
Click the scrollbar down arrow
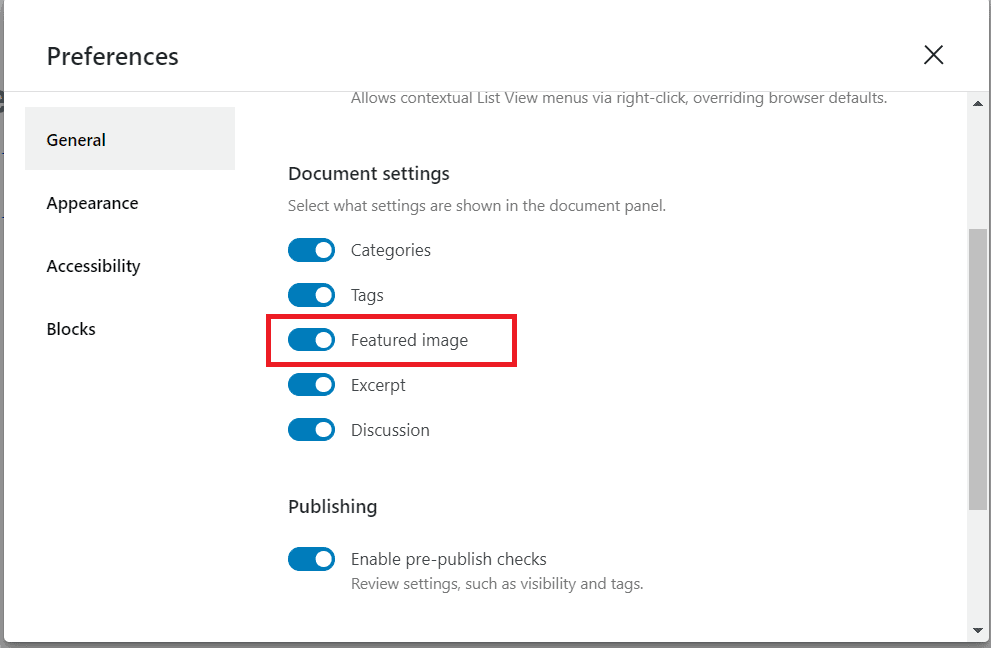click(978, 630)
